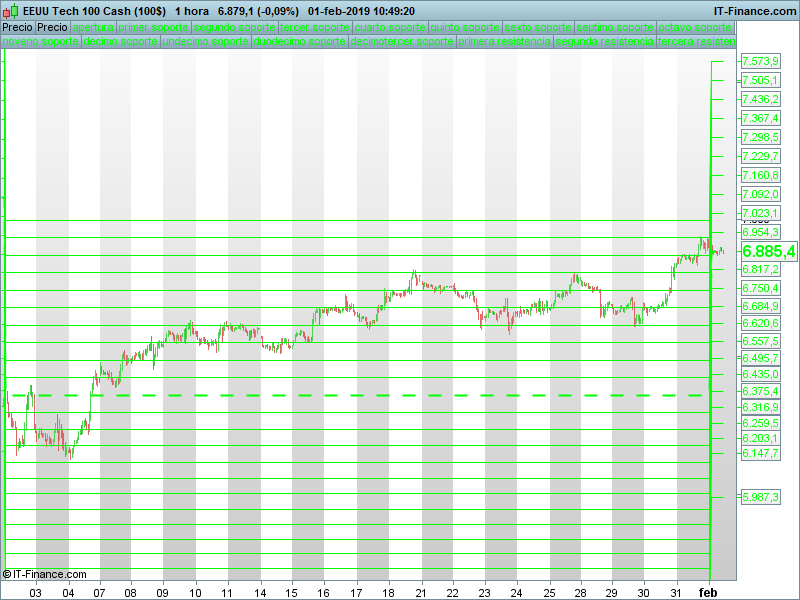Select the cuarto soporte indicator label

point(390,27)
